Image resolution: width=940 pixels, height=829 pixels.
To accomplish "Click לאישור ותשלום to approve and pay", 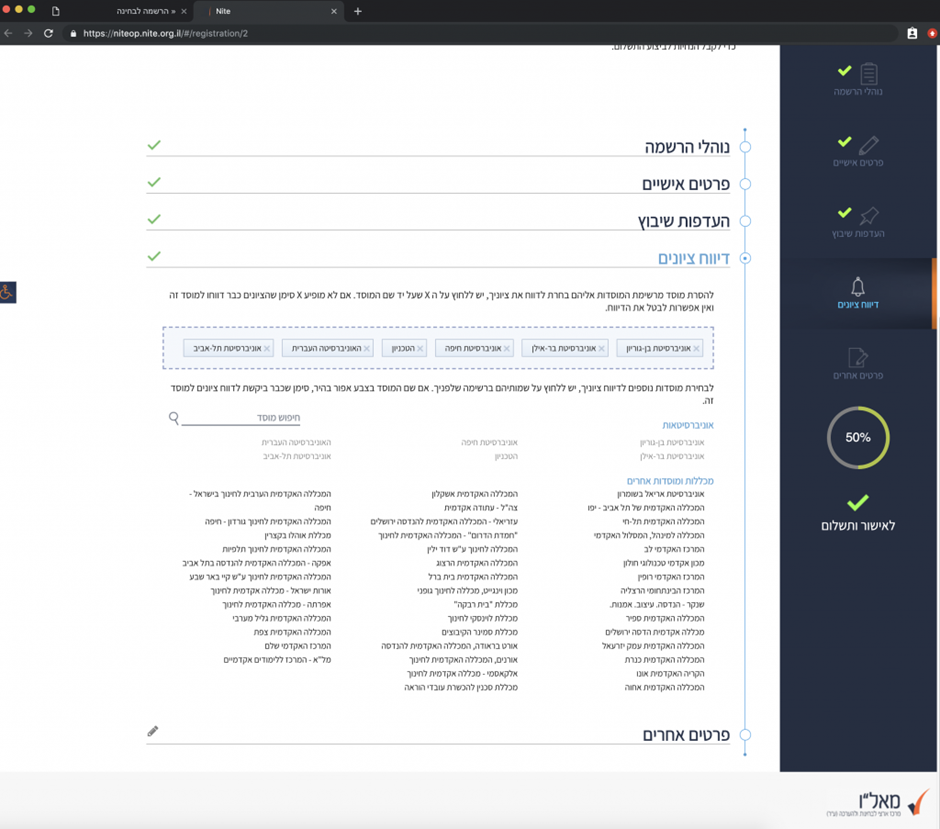I will coord(857,525).
